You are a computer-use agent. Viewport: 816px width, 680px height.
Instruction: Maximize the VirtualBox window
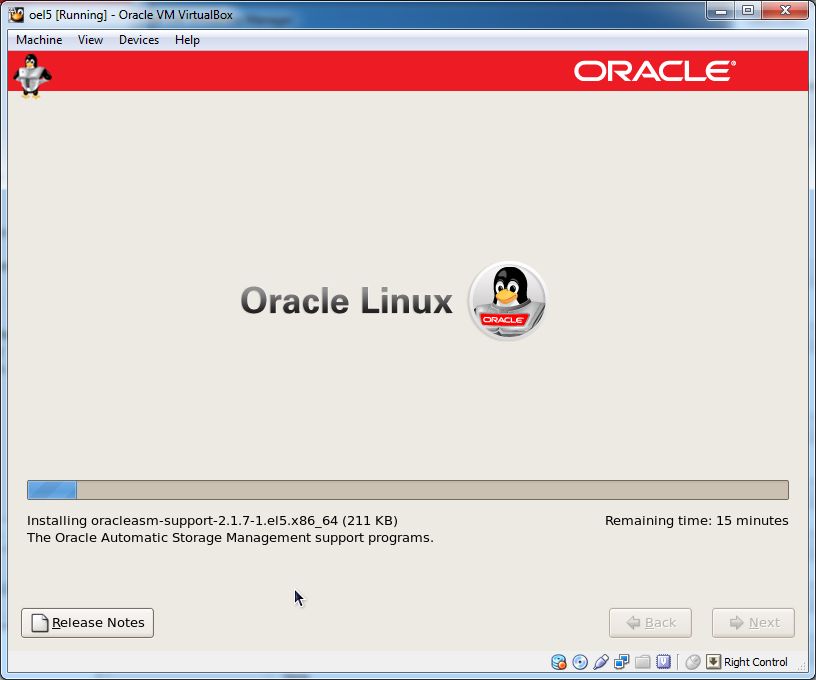click(x=748, y=10)
